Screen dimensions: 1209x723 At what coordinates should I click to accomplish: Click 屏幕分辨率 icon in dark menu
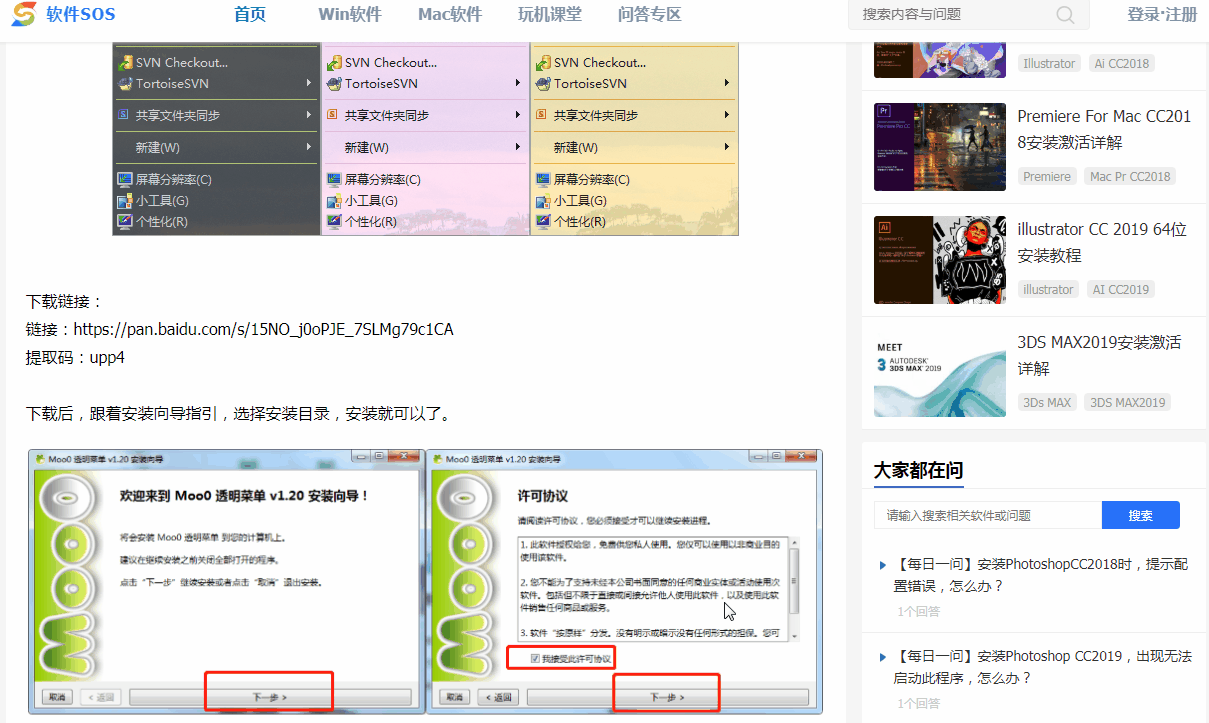125,179
